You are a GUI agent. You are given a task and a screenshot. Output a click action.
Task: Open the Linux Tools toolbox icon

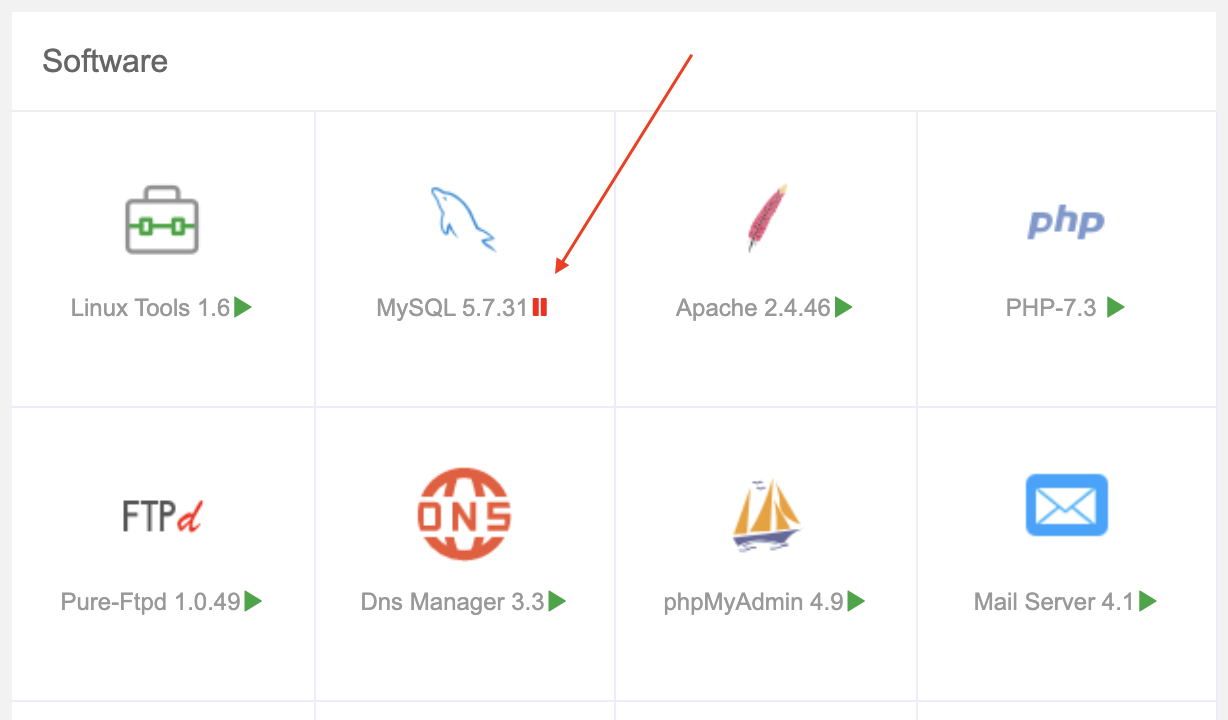[x=162, y=219]
